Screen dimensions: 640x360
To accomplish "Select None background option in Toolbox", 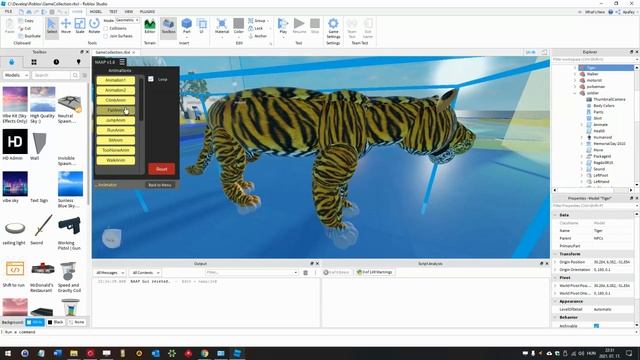I will (x=76, y=322).
